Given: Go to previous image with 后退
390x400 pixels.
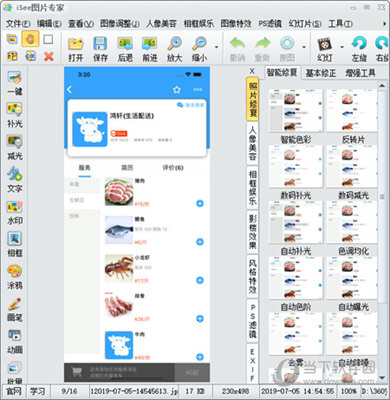Looking at the screenshot, I should point(125,49).
